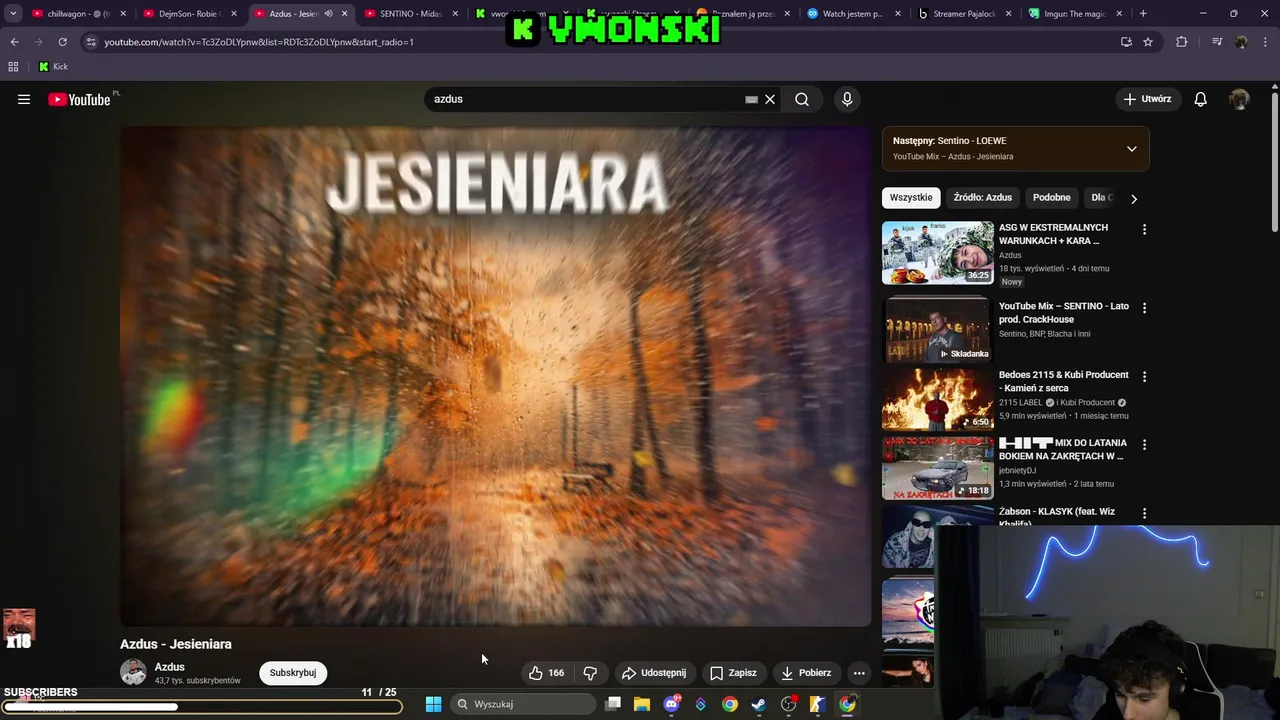The height and width of the screenshot is (720, 1280).
Task: Bookmark this page with the star
Action: (x=1148, y=42)
